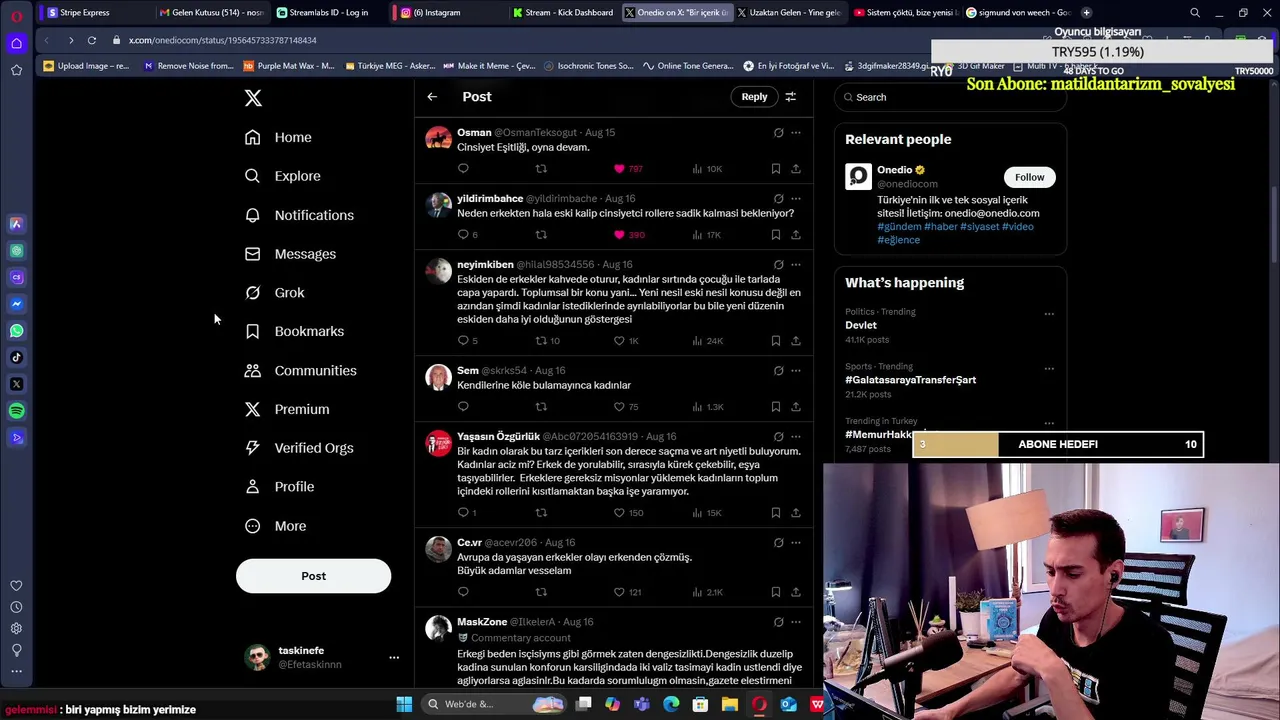Open Windows Start menu

click(x=404, y=704)
